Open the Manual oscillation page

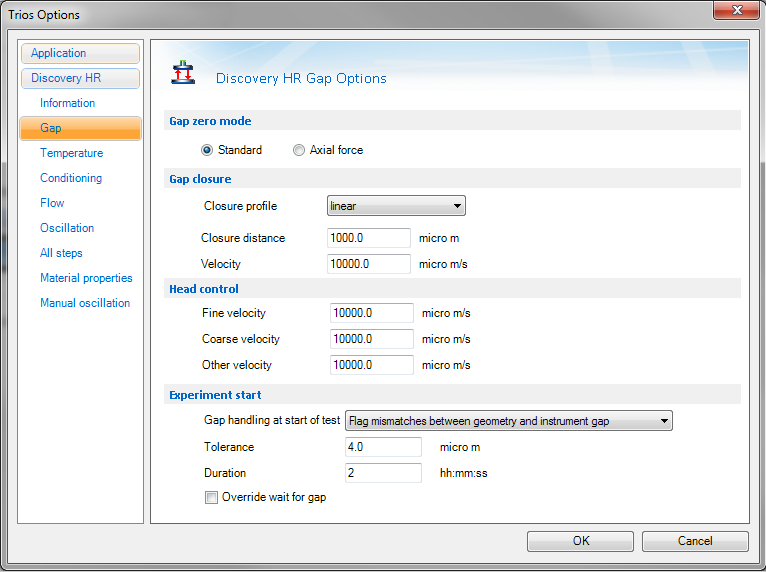85,303
